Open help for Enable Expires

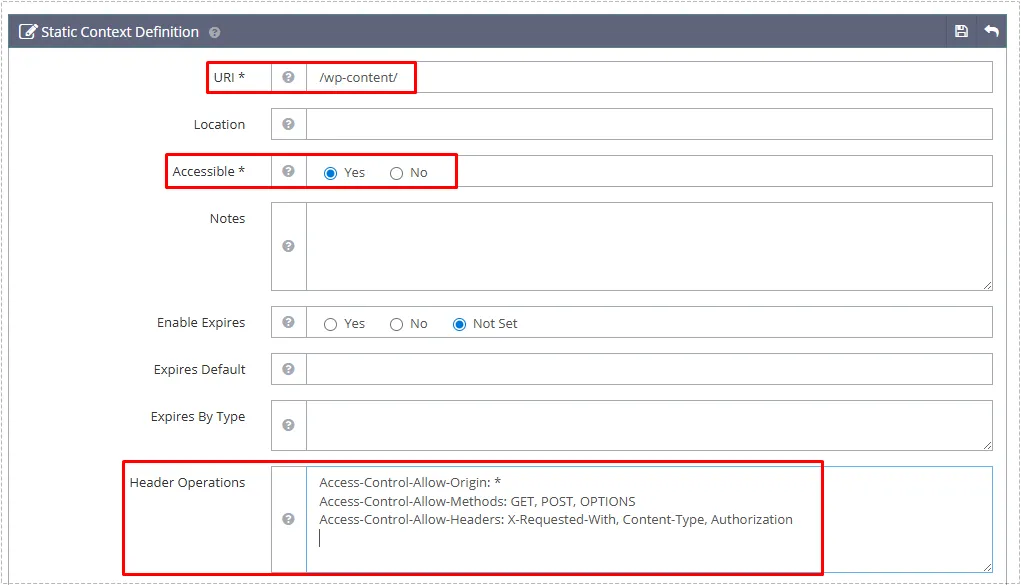tap(288, 323)
